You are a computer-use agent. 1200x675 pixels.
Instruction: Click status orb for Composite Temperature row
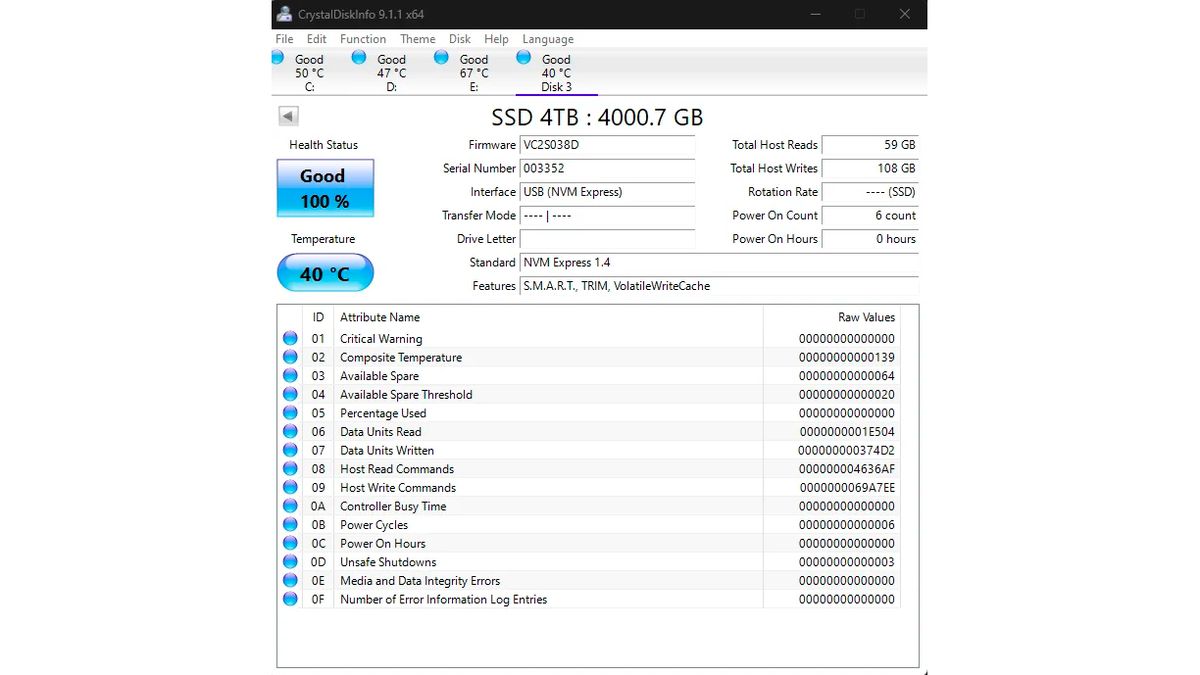pyautogui.click(x=290, y=357)
